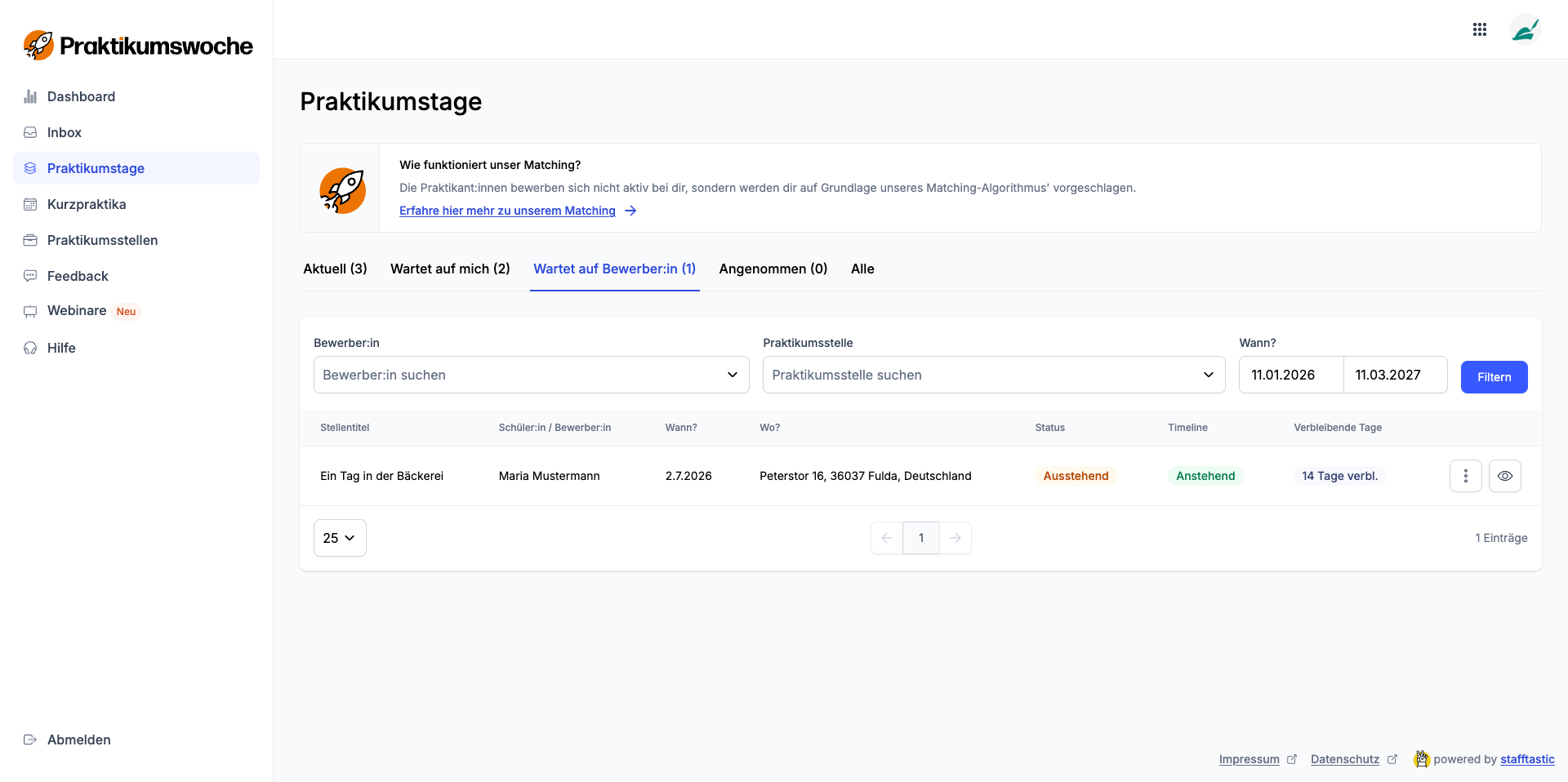Follow Erfahre hier mehr zu unserem Matching link
The width and height of the screenshot is (1568, 782).
(x=507, y=211)
